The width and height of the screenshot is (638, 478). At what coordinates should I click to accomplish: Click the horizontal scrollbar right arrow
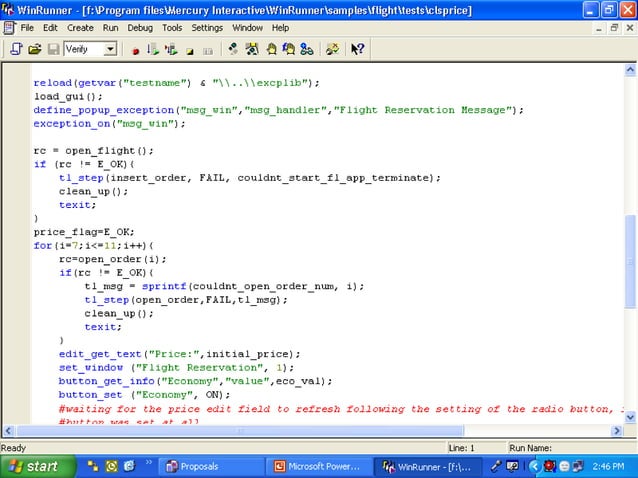(617, 430)
